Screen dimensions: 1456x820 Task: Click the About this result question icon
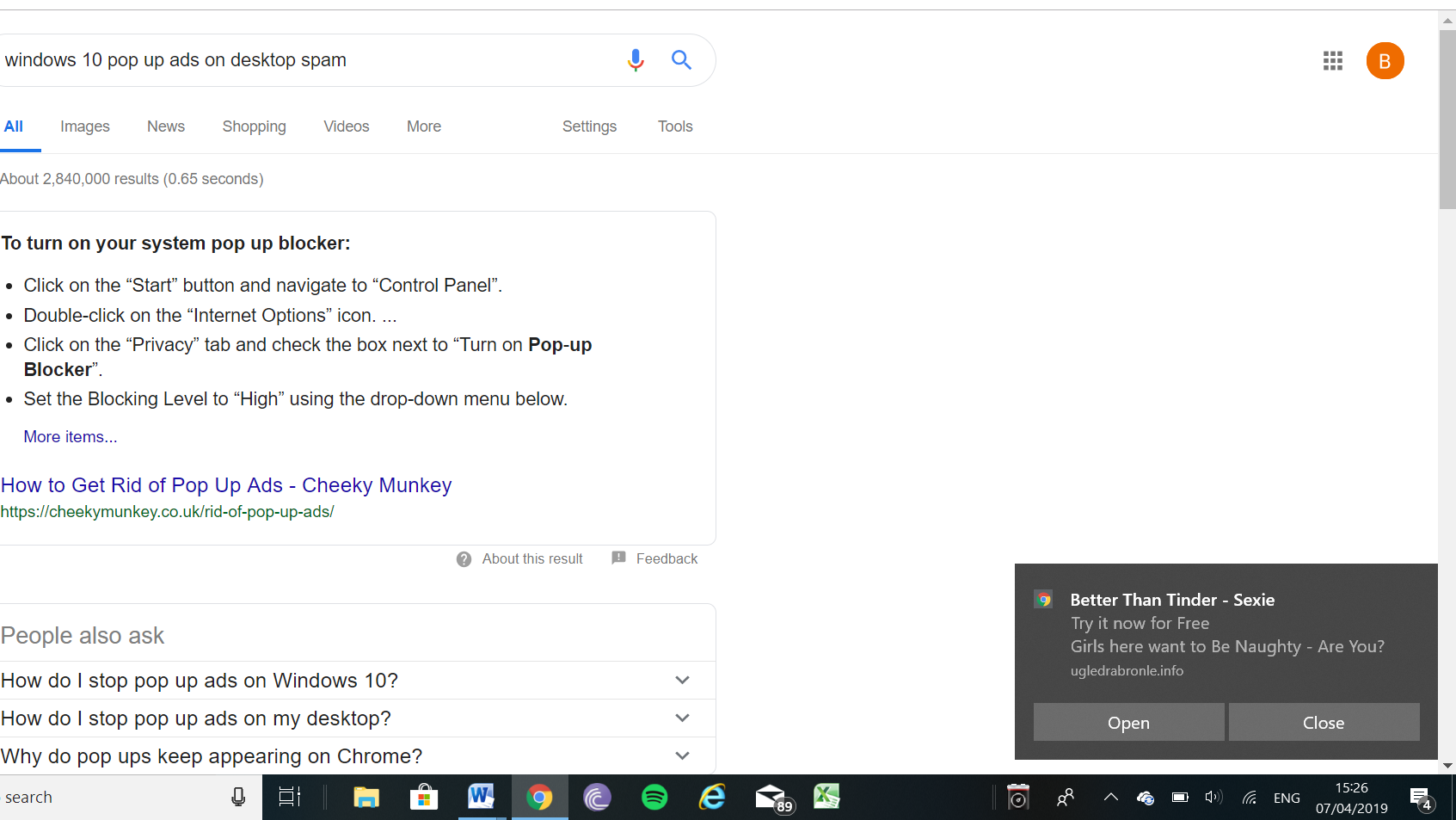(x=464, y=559)
